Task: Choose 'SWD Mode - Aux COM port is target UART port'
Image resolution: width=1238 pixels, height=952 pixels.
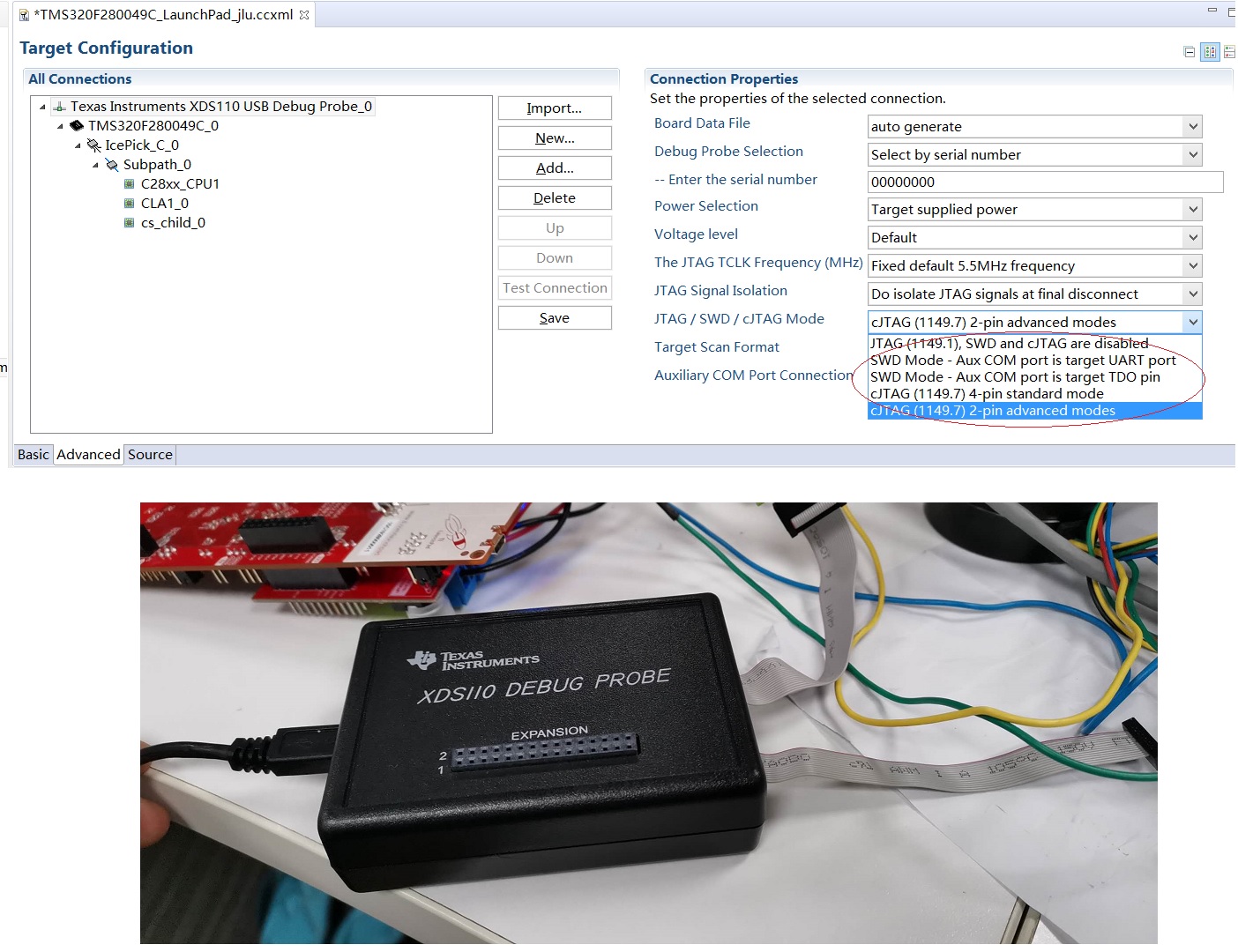Action: tap(1035, 361)
